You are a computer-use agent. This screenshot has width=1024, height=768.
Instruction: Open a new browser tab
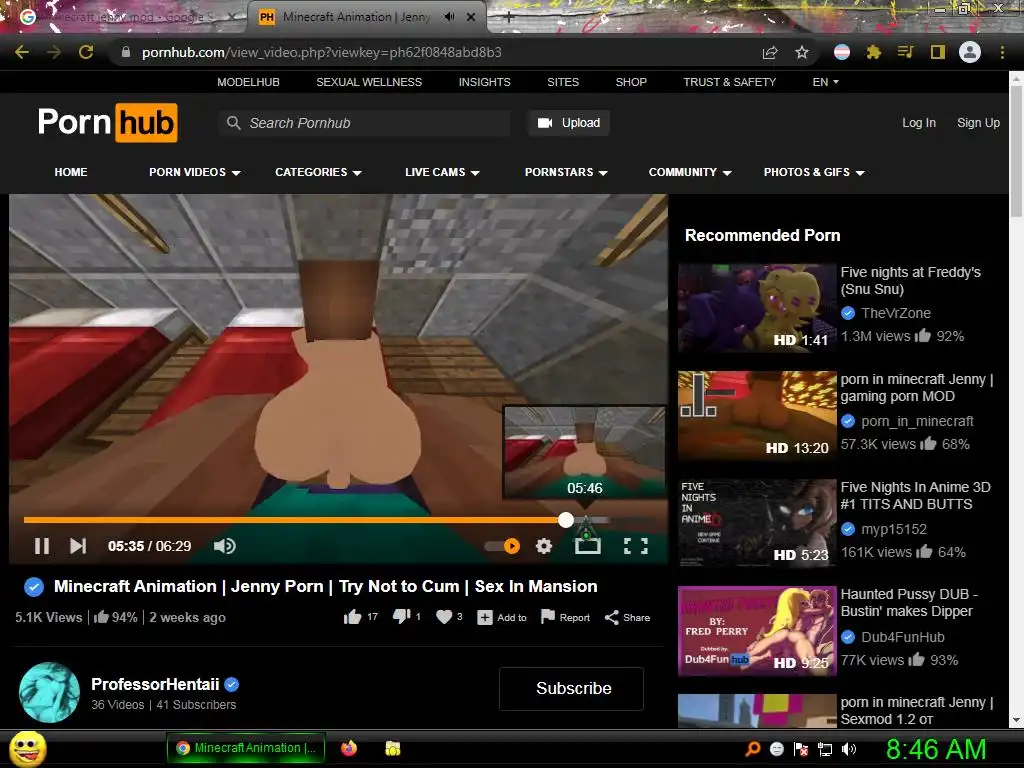(509, 18)
